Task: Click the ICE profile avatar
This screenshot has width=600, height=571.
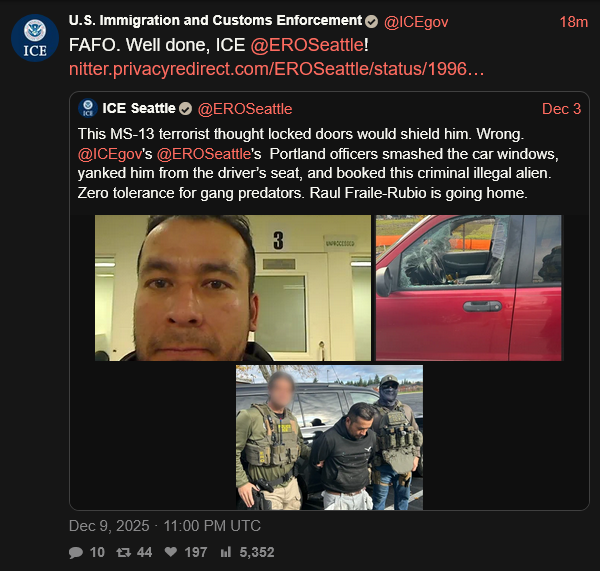Action: point(35,38)
